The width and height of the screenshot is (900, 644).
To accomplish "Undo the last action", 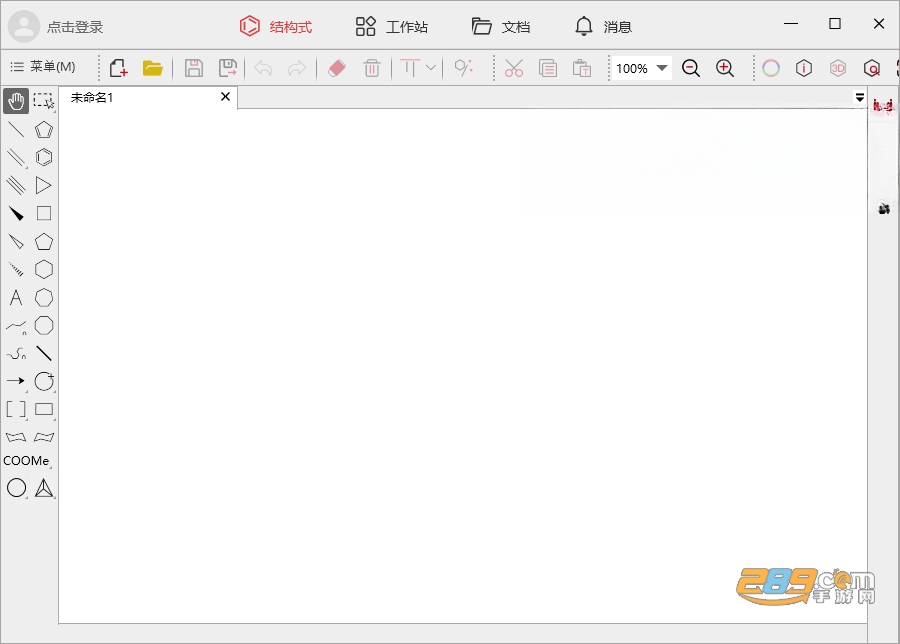I will 263,68.
